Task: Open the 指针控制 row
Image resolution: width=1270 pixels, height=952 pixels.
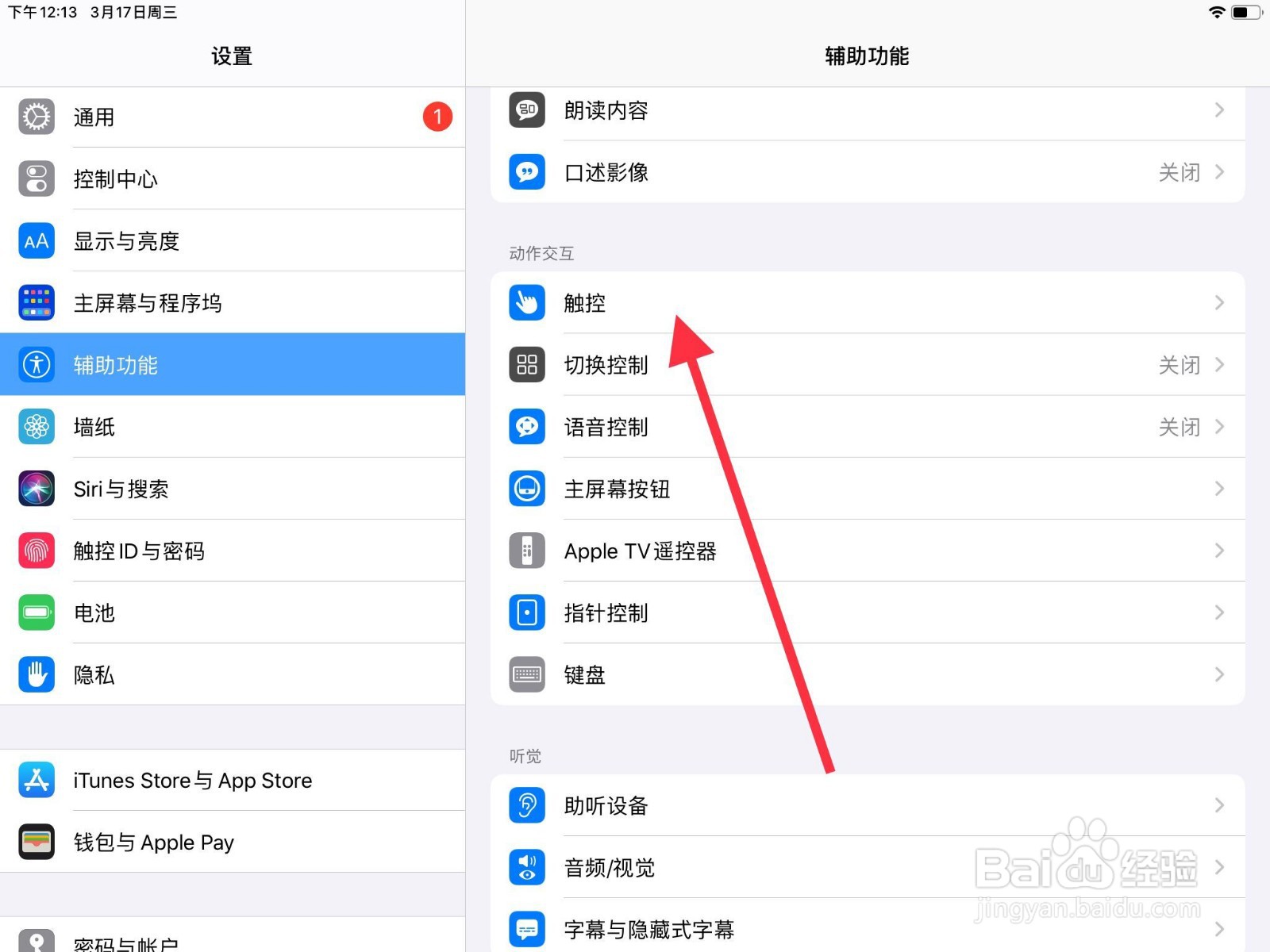Action: 868,612
